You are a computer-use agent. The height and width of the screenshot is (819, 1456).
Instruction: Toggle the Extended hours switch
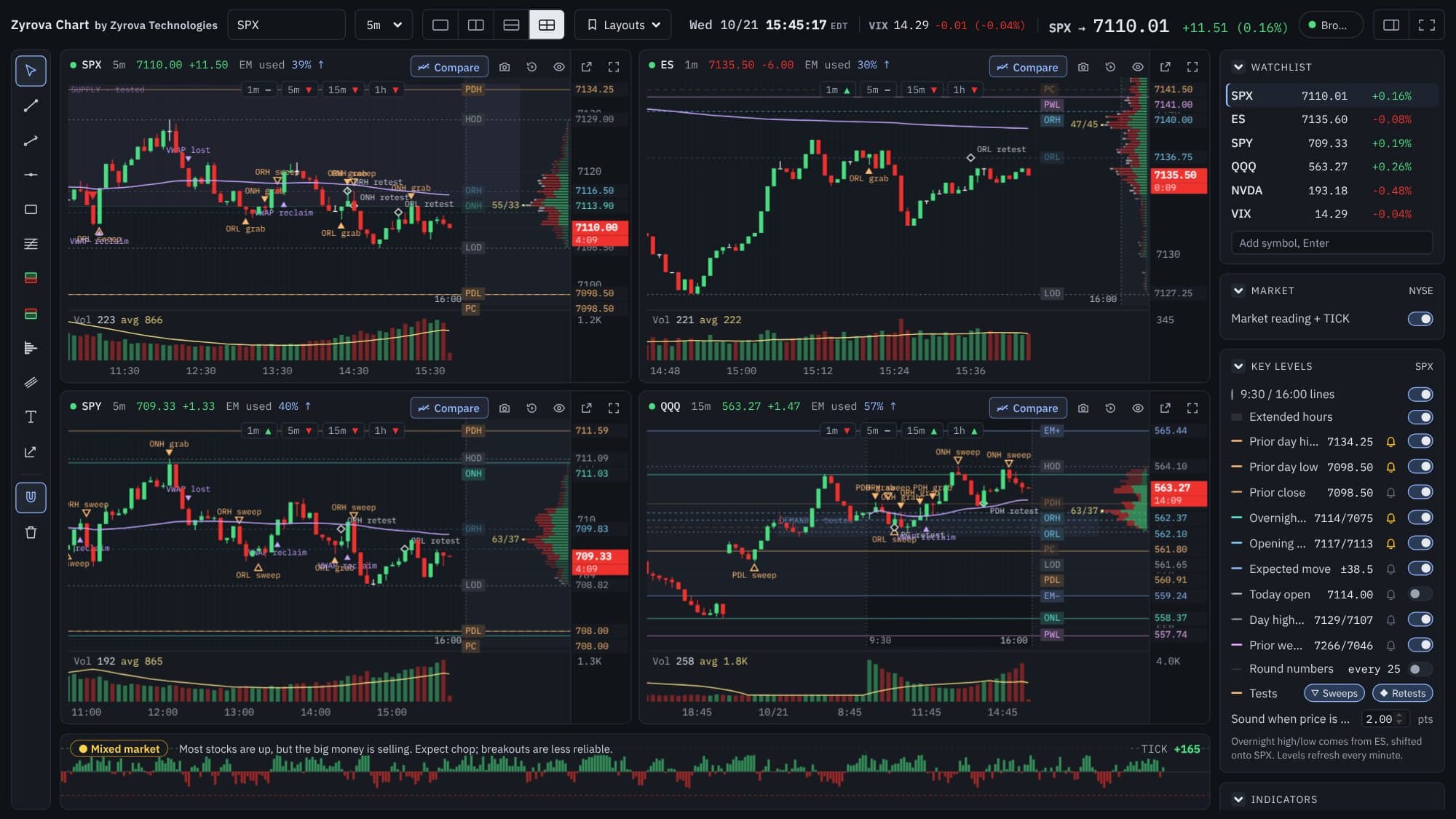pos(1420,417)
